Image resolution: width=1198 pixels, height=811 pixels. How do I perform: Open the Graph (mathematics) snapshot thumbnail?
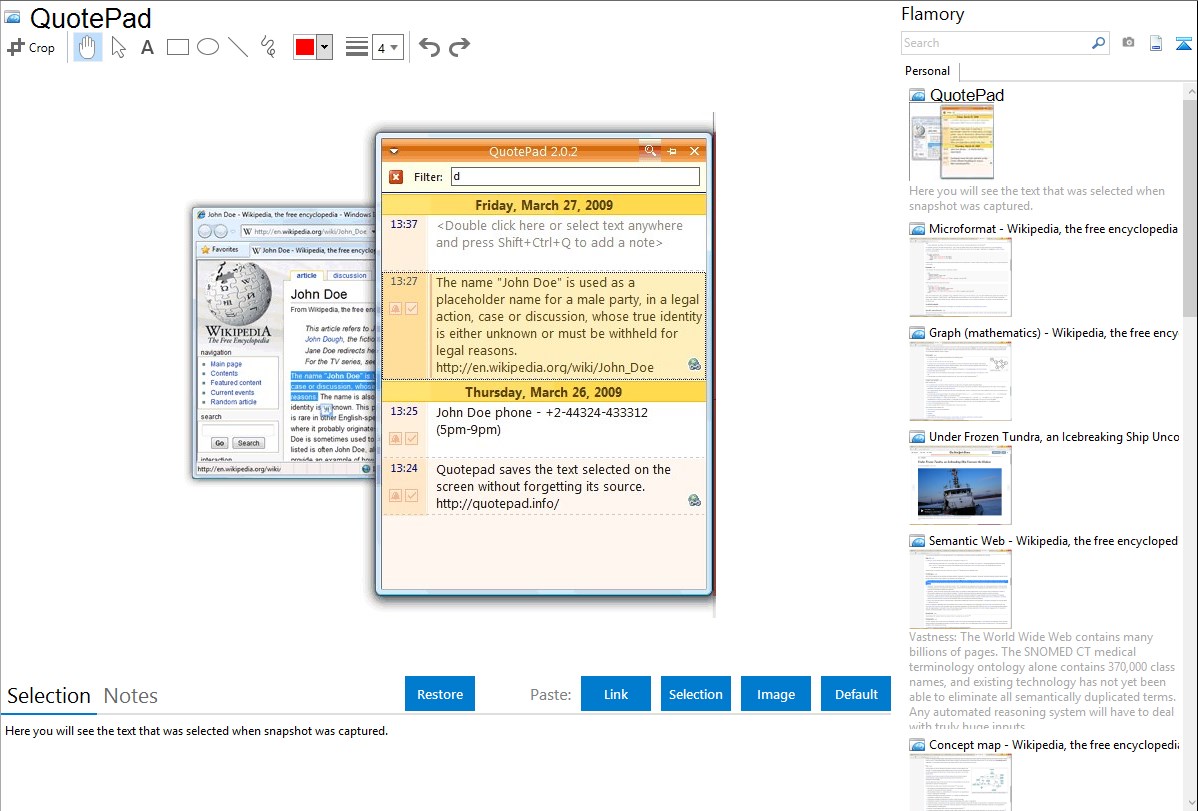tap(960, 381)
